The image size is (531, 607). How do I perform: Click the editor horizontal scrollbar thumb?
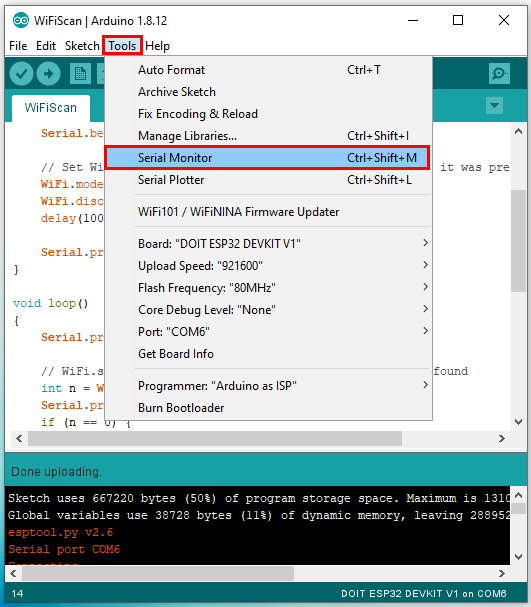215,439
